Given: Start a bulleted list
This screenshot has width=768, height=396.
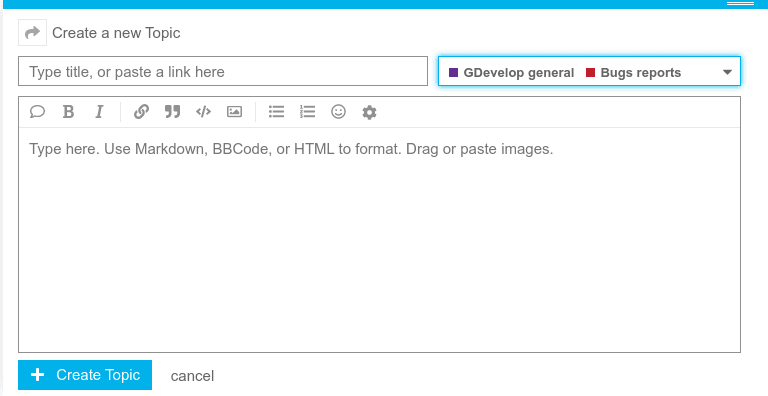Looking at the screenshot, I should coord(276,112).
